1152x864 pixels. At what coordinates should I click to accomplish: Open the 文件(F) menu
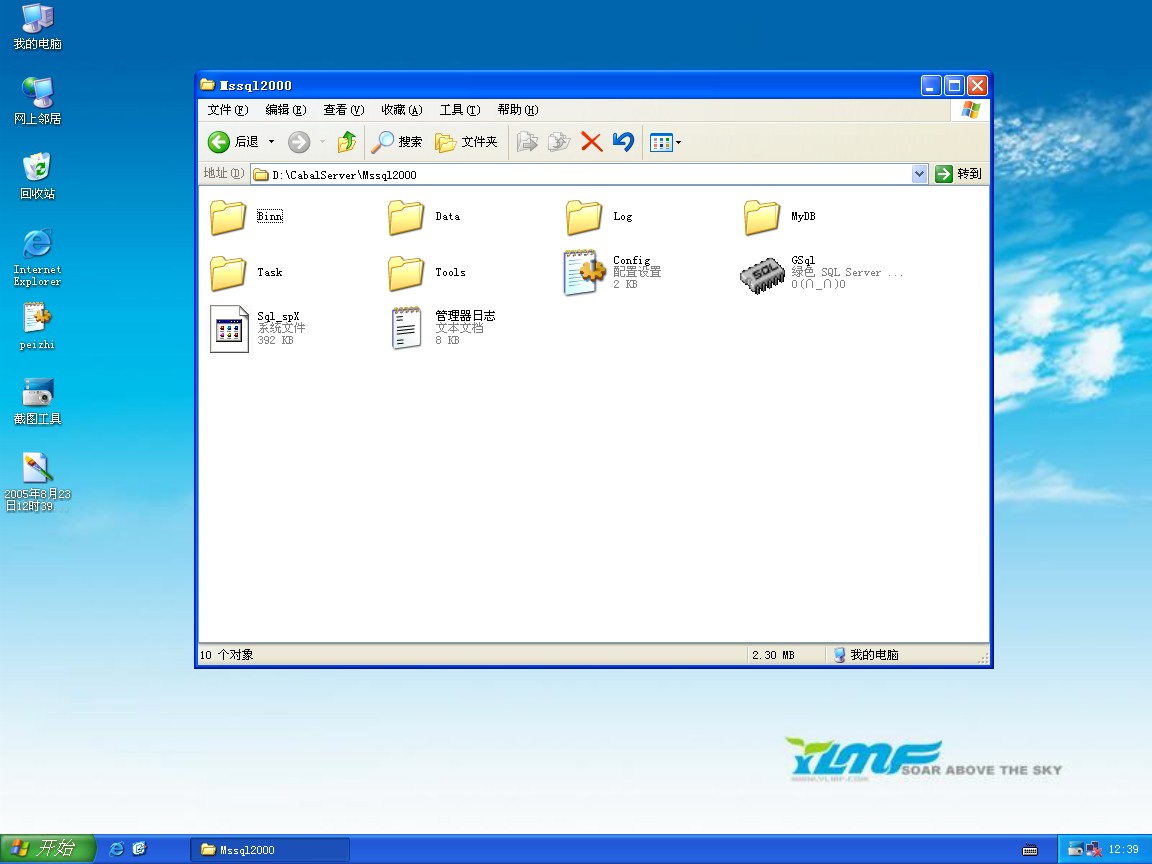pos(227,110)
